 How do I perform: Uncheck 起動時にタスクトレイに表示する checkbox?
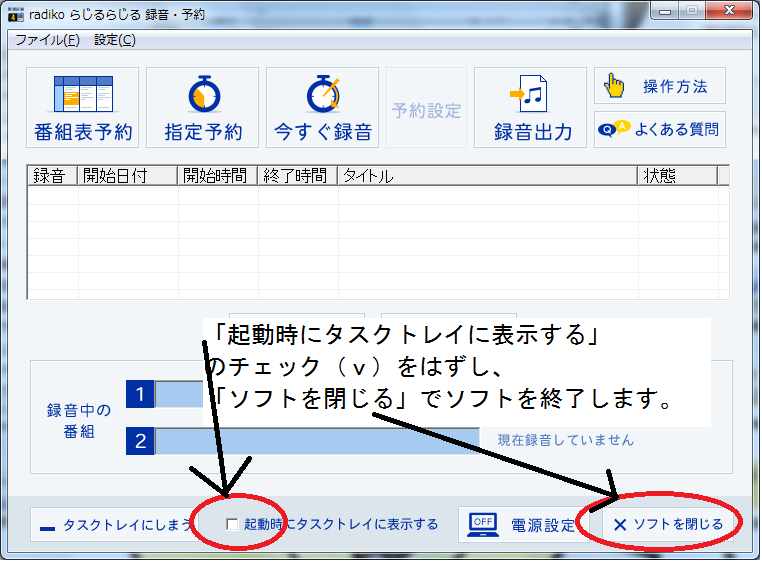pyautogui.click(x=232, y=525)
